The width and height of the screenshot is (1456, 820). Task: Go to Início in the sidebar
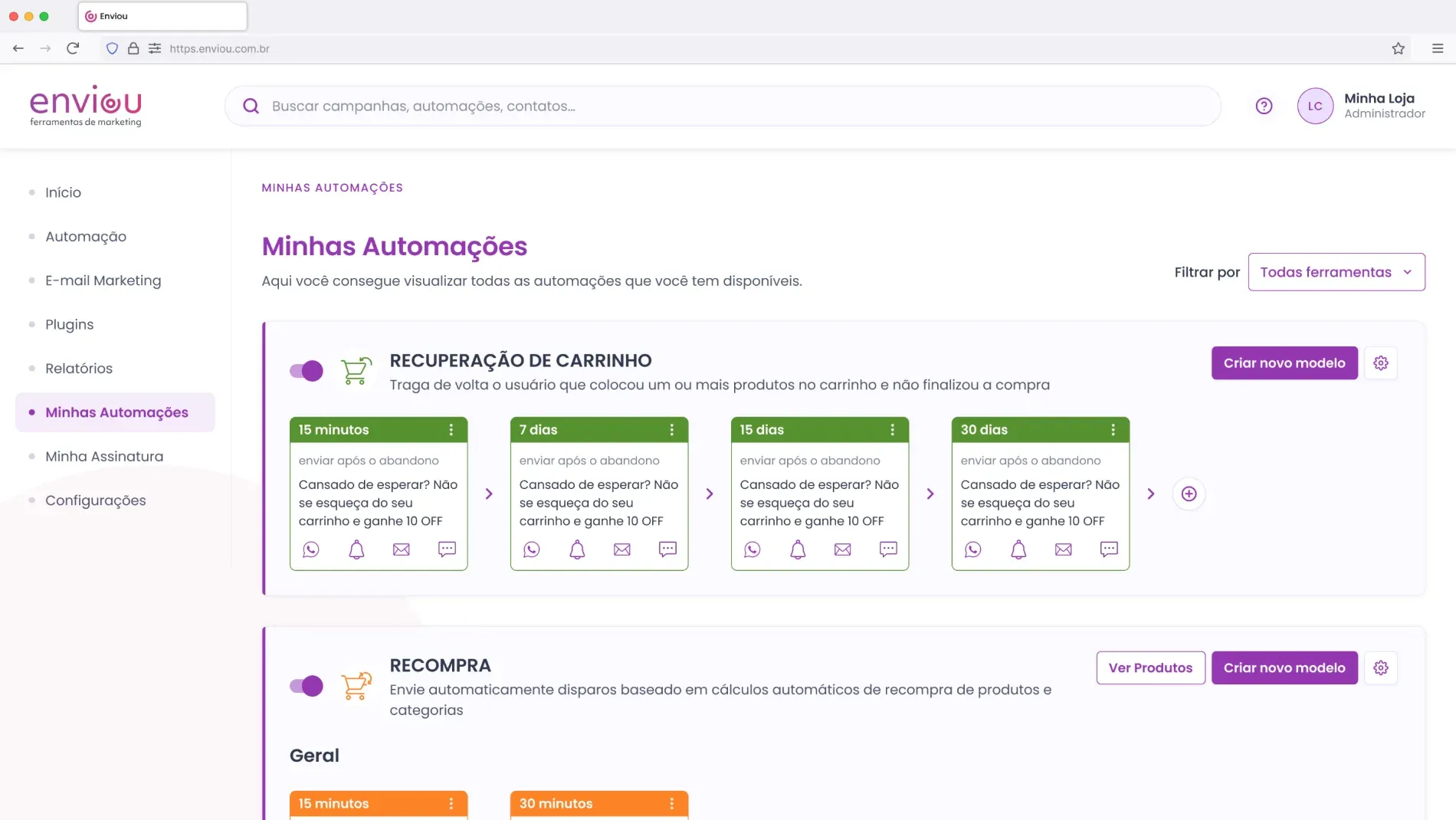[63, 192]
